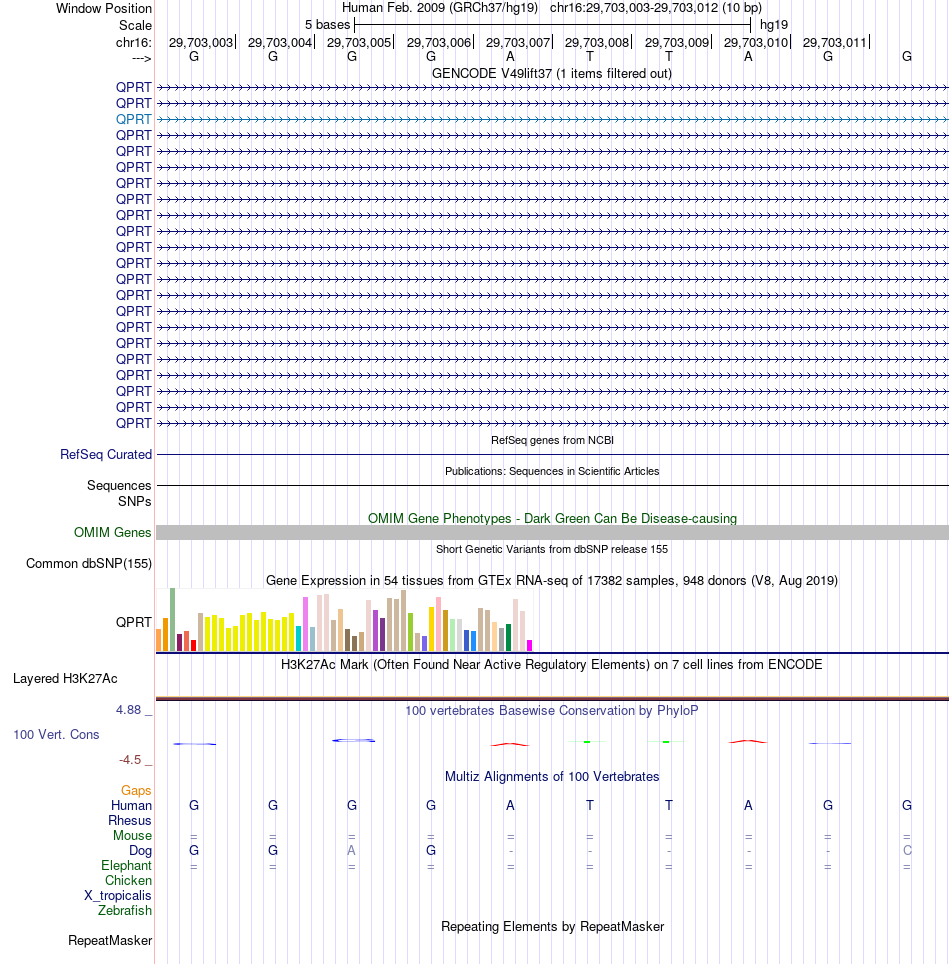Click the faded C base in Dog row
Viewport: 950px width, 964px height.
(x=907, y=850)
